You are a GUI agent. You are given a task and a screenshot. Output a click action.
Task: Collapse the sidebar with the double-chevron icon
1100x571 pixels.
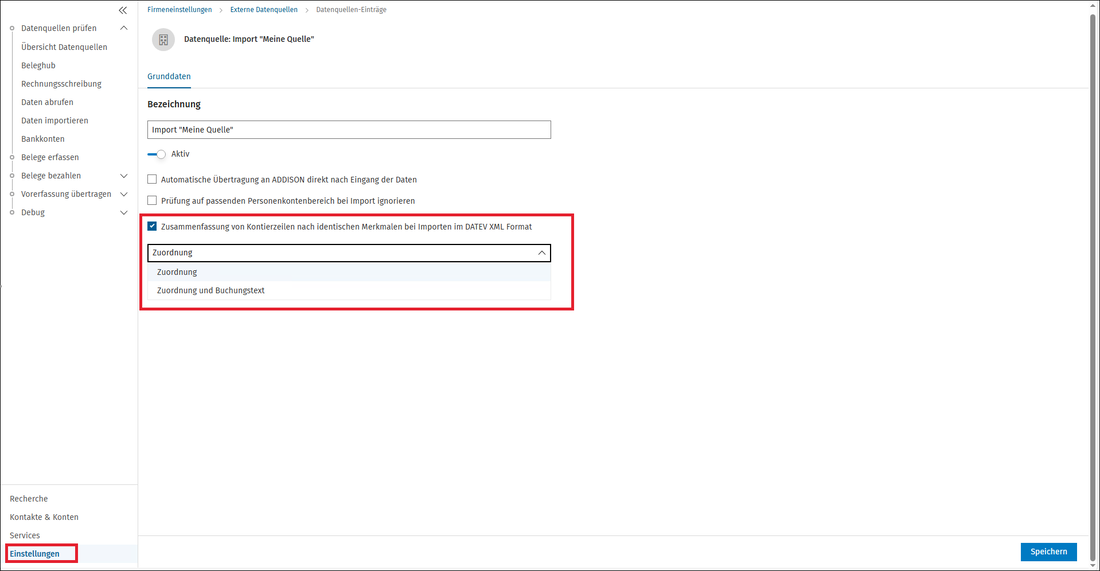point(123,10)
